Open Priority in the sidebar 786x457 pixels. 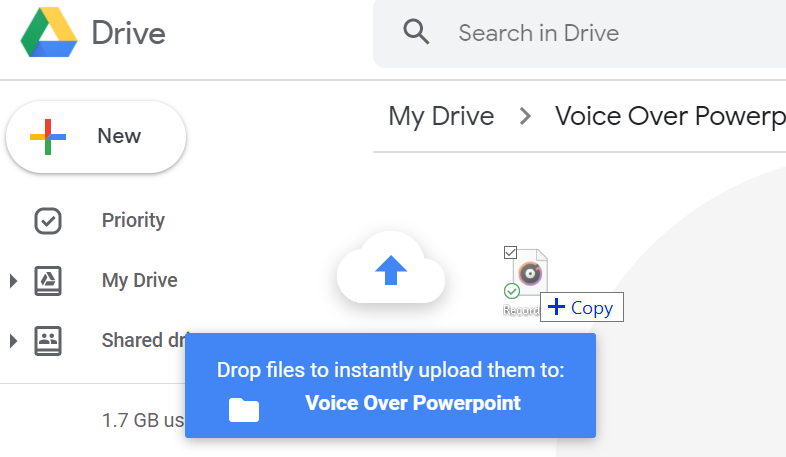(133, 220)
